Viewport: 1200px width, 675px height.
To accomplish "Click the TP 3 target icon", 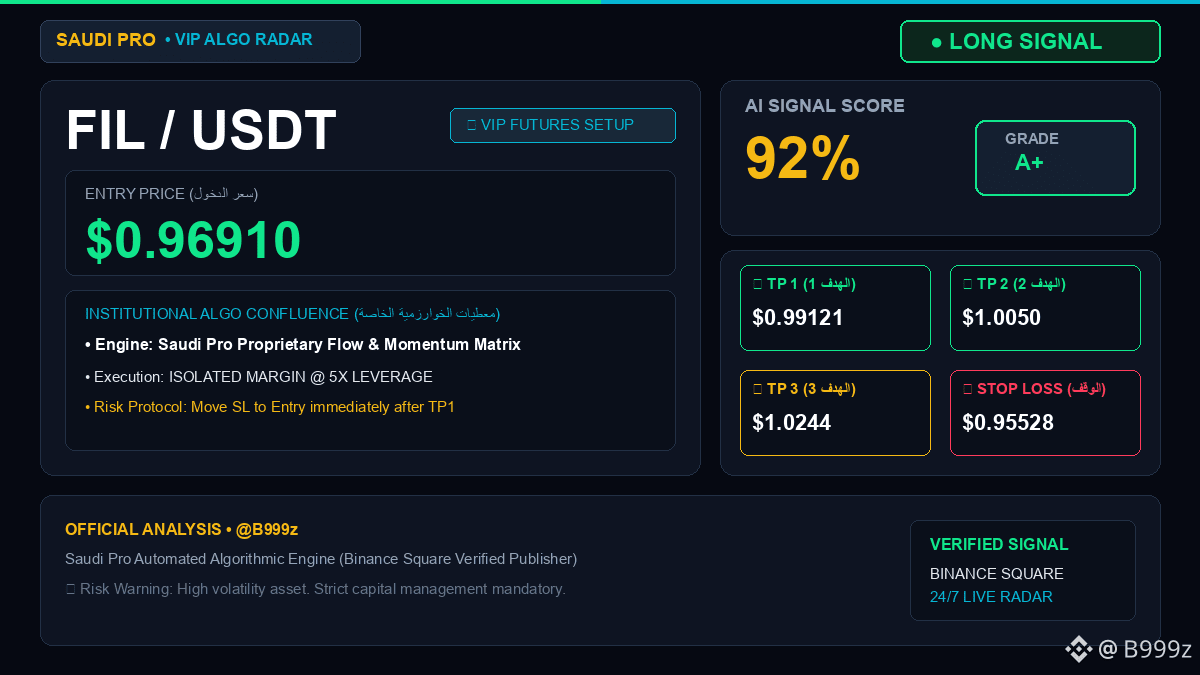I will point(757,389).
